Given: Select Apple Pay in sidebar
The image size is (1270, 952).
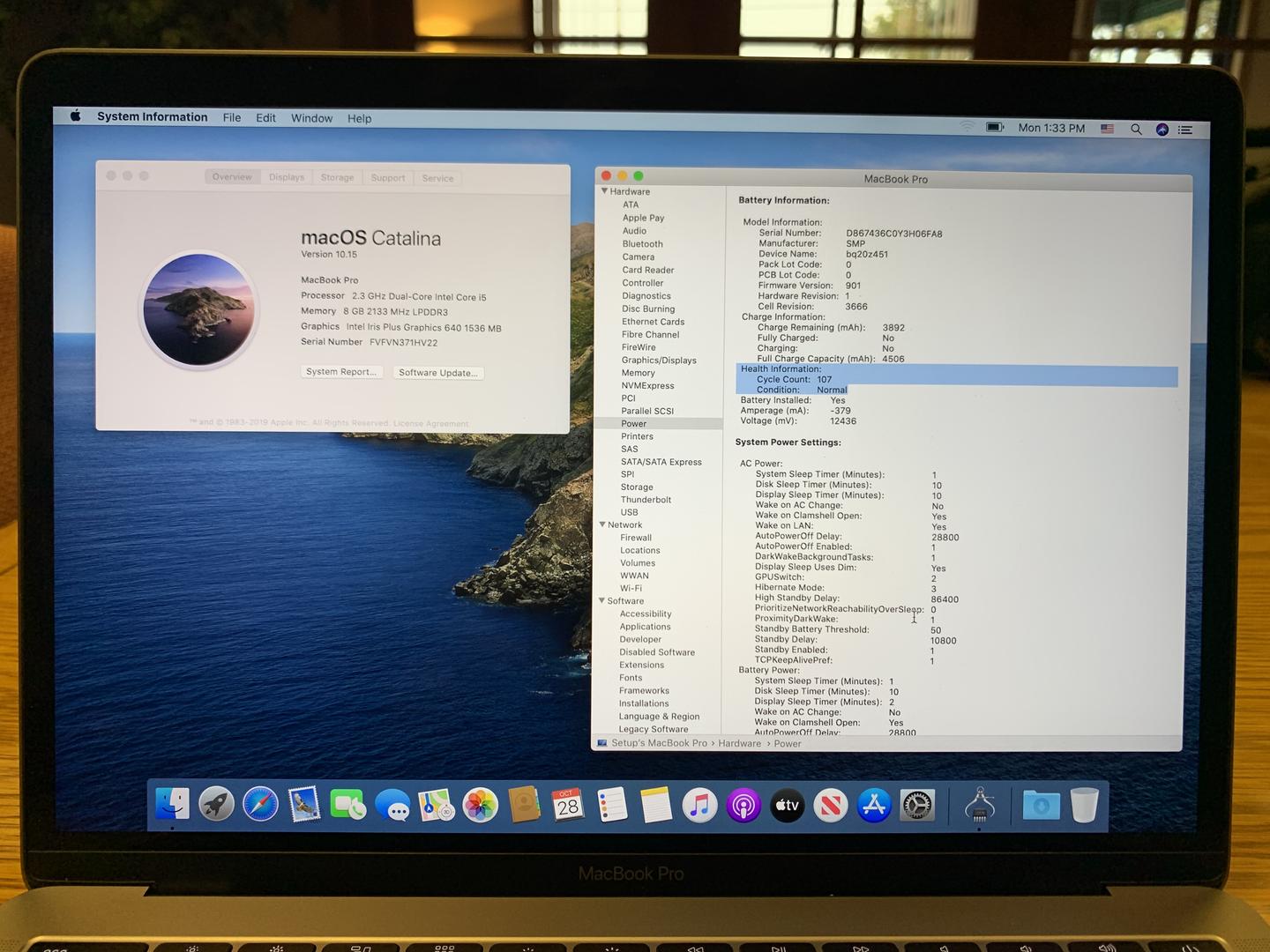Looking at the screenshot, I should pyautogui.click(x=644, y=218).
